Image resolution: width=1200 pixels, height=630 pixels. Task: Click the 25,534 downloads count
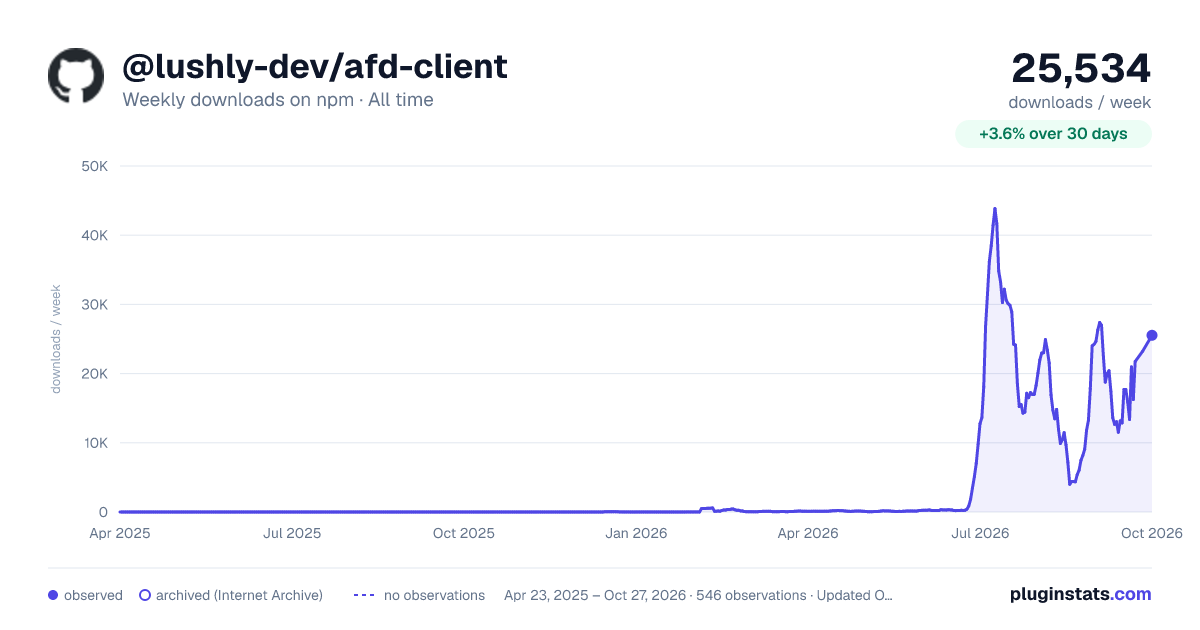[1081, 68]
